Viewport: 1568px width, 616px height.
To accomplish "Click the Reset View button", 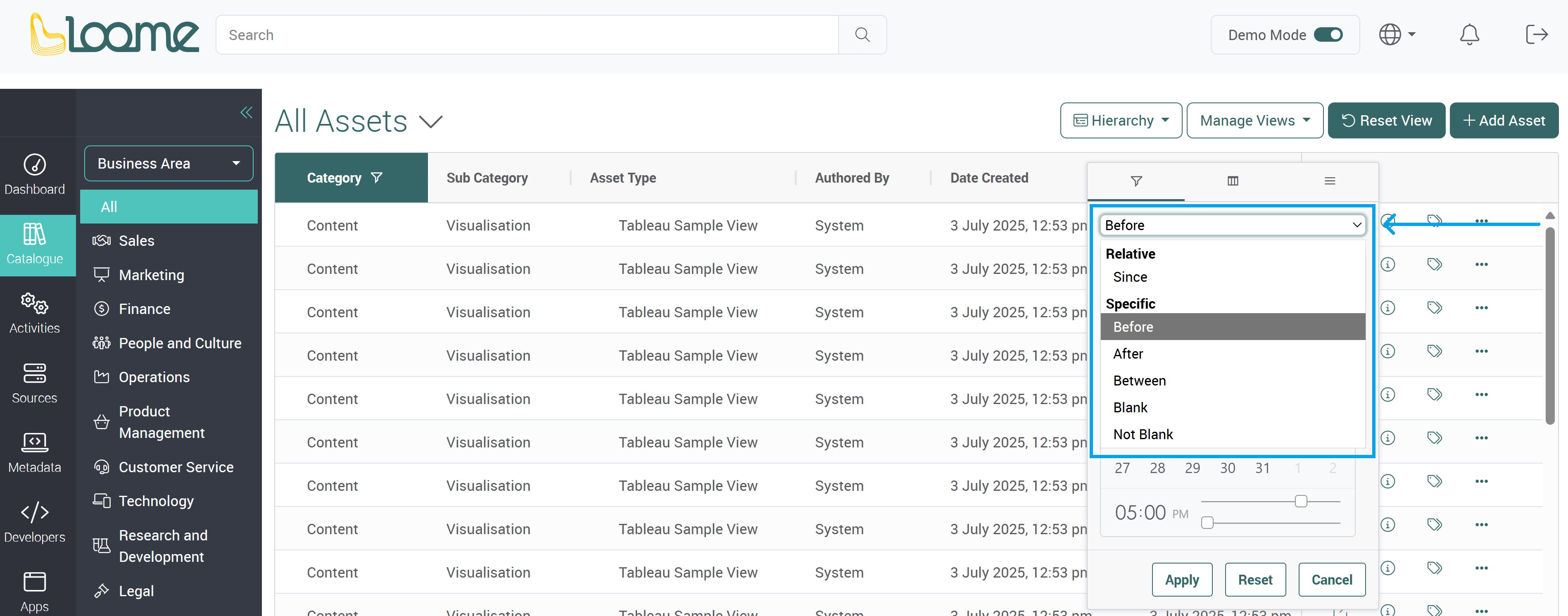I will 1386,121.
